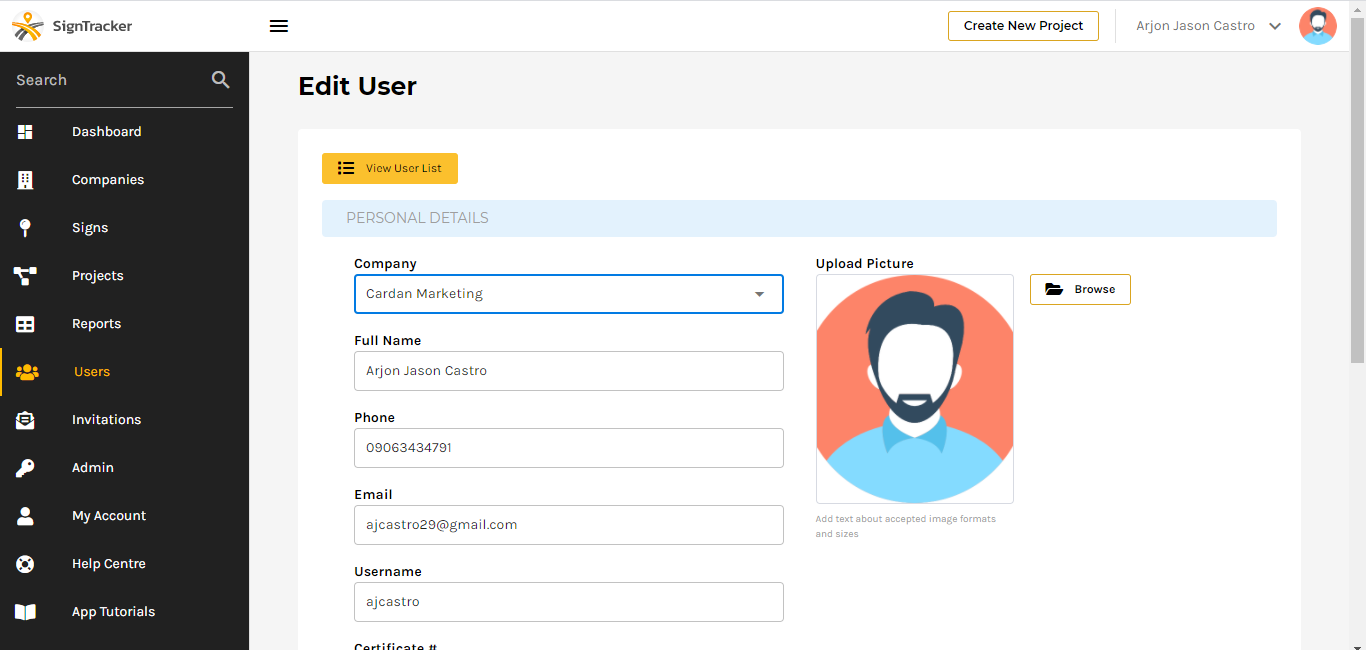Click the Users group icon
Viewport: 1366px width, 650px height.
(x=27, y=372)
